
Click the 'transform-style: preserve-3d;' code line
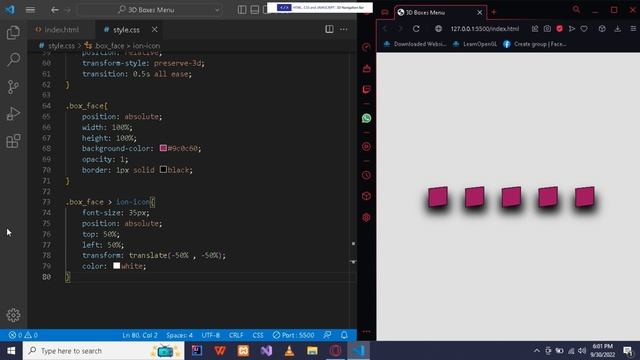(x=143, y=63)
